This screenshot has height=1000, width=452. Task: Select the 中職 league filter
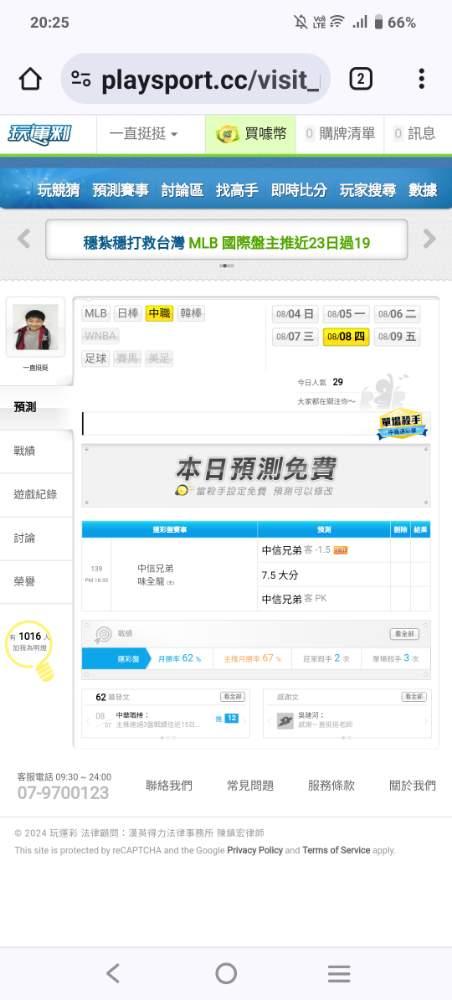coord(159,314)
